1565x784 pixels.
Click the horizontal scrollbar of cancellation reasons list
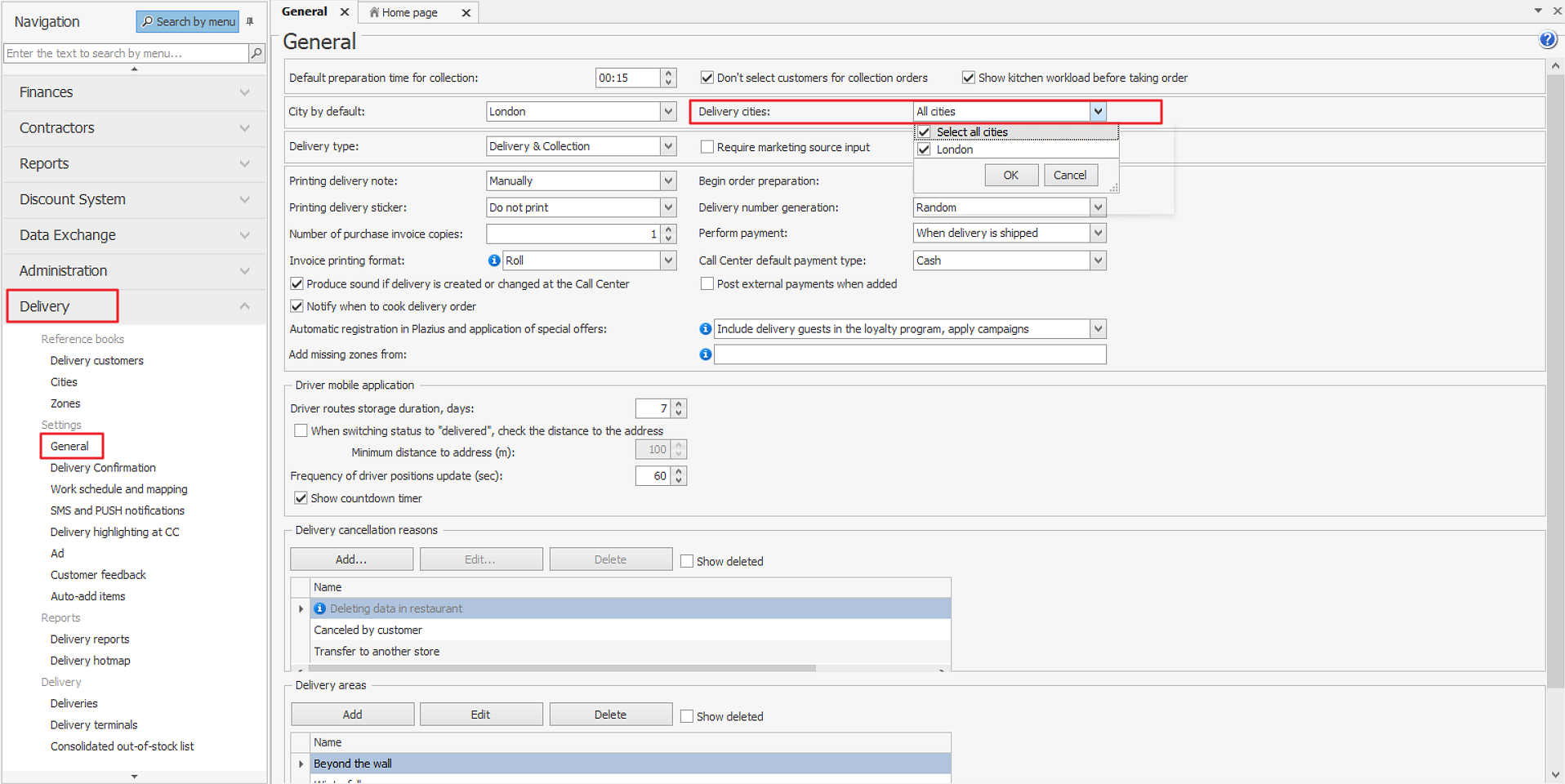[x=555, y=668]
